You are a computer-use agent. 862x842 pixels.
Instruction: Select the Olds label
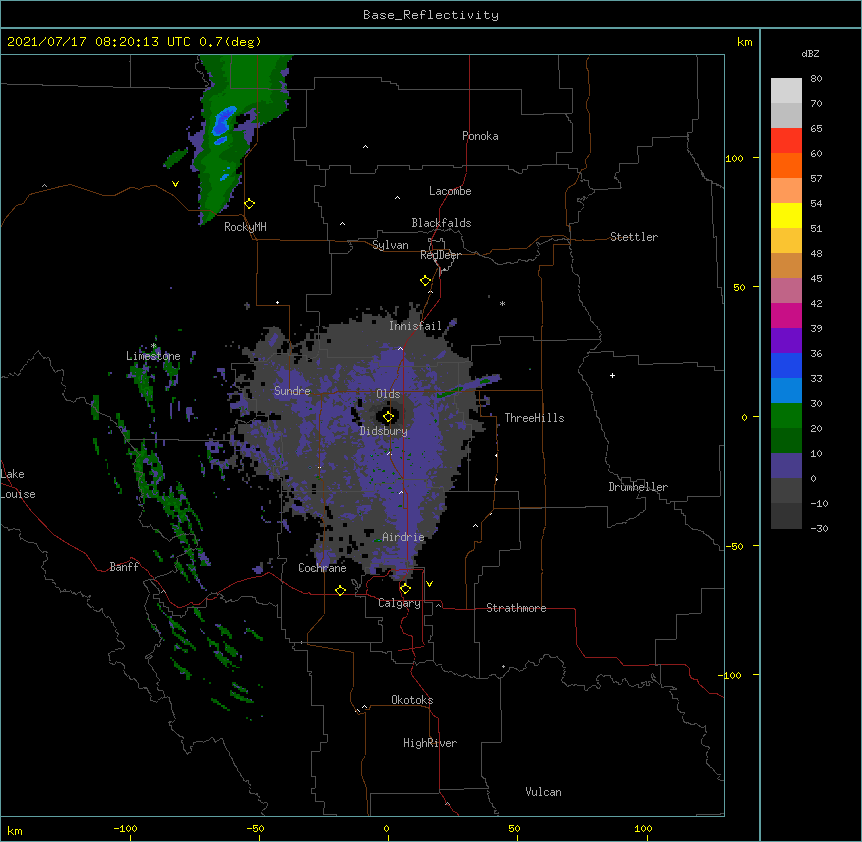point(388,394)
